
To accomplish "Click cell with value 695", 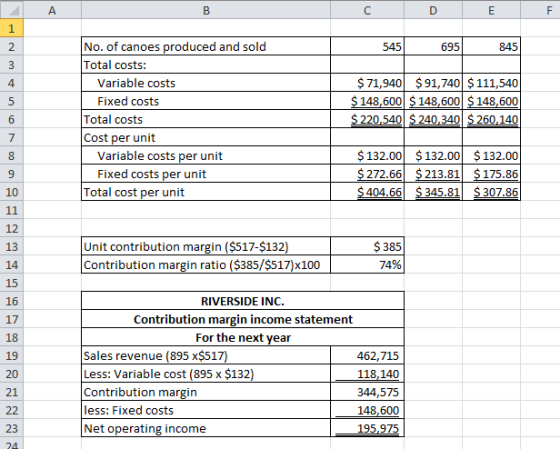I will click(433, 46).
